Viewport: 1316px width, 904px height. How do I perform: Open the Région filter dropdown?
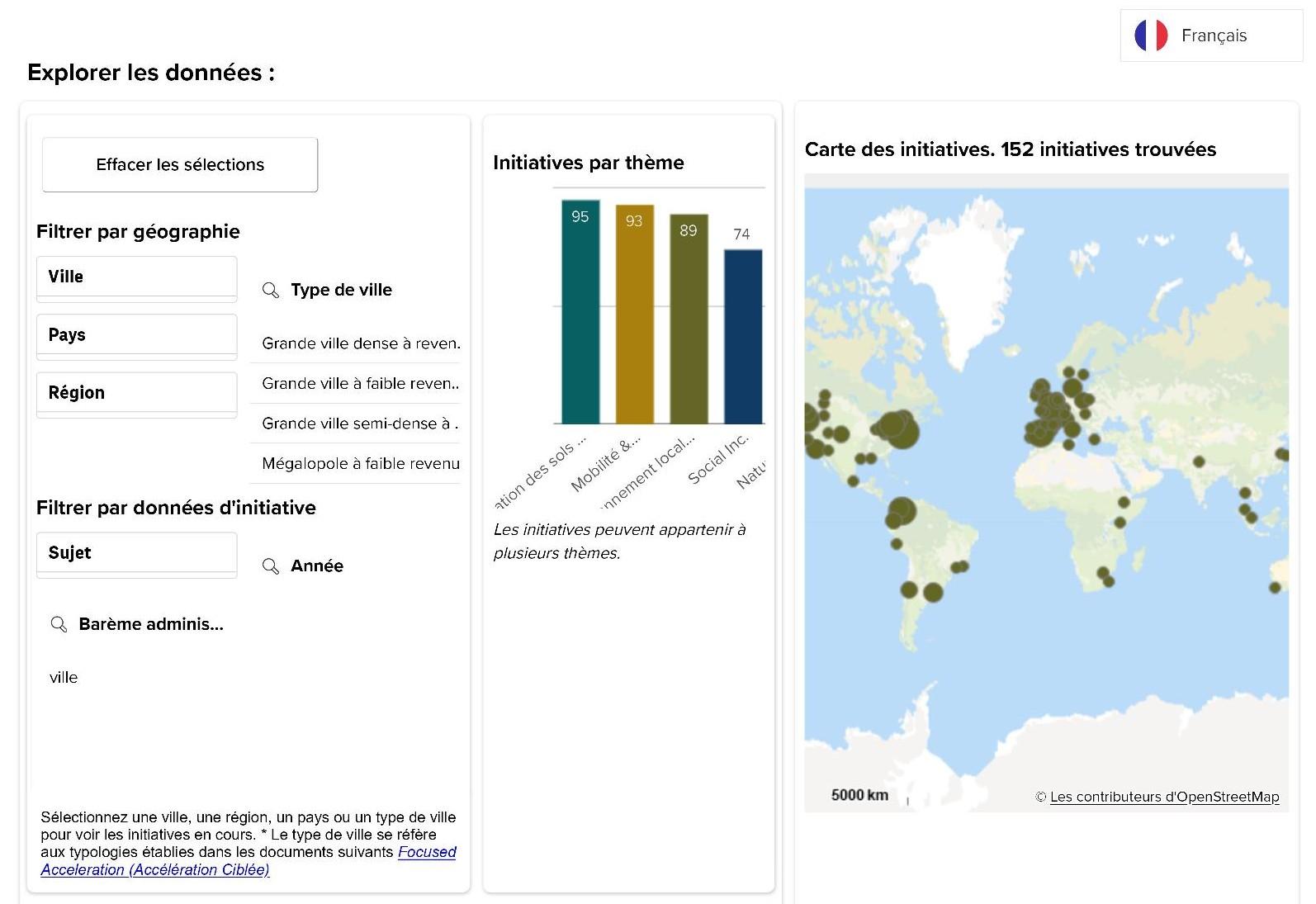(137, 393)
